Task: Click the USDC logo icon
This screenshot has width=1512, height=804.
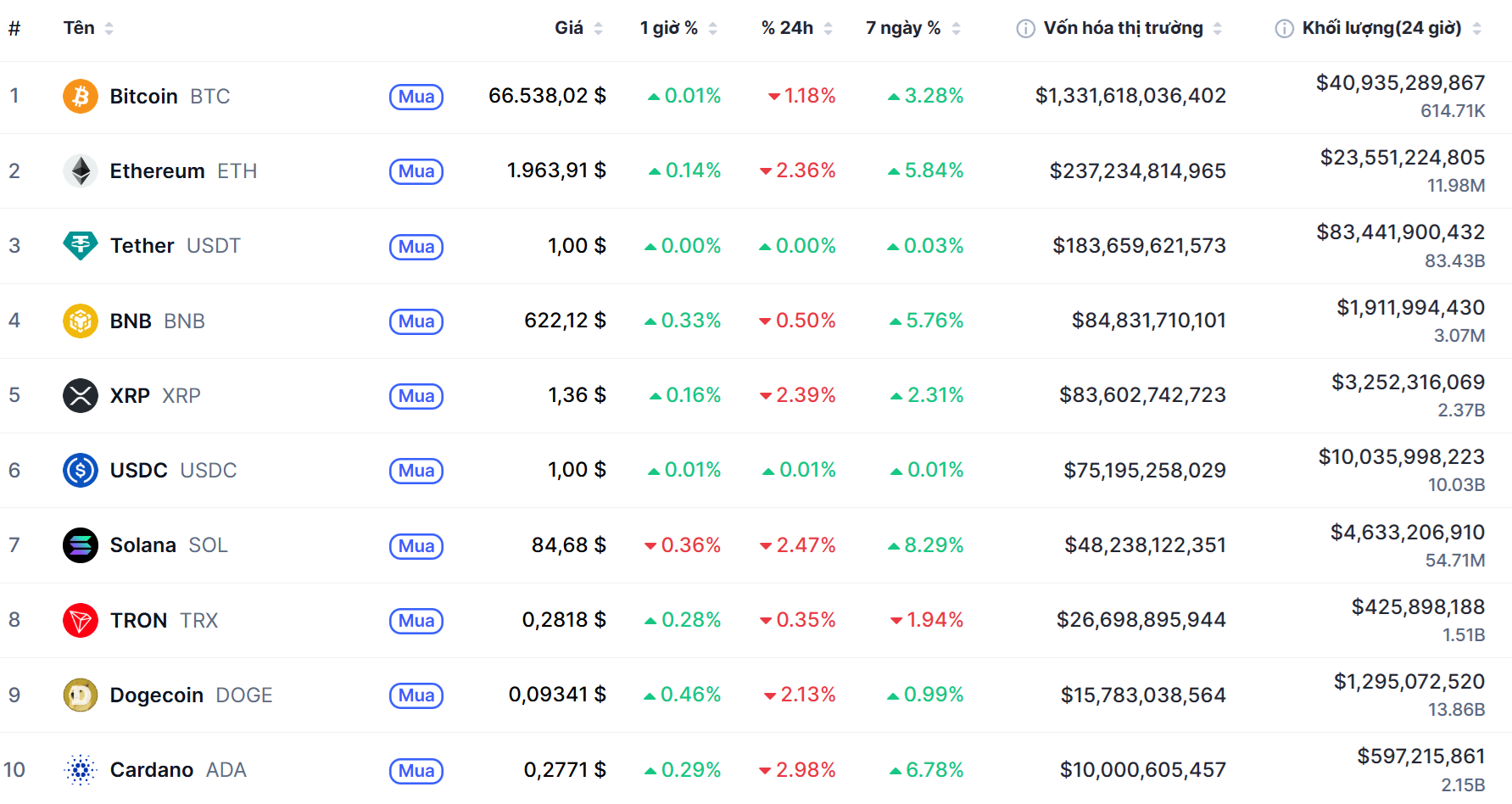Action: [80, 470]
